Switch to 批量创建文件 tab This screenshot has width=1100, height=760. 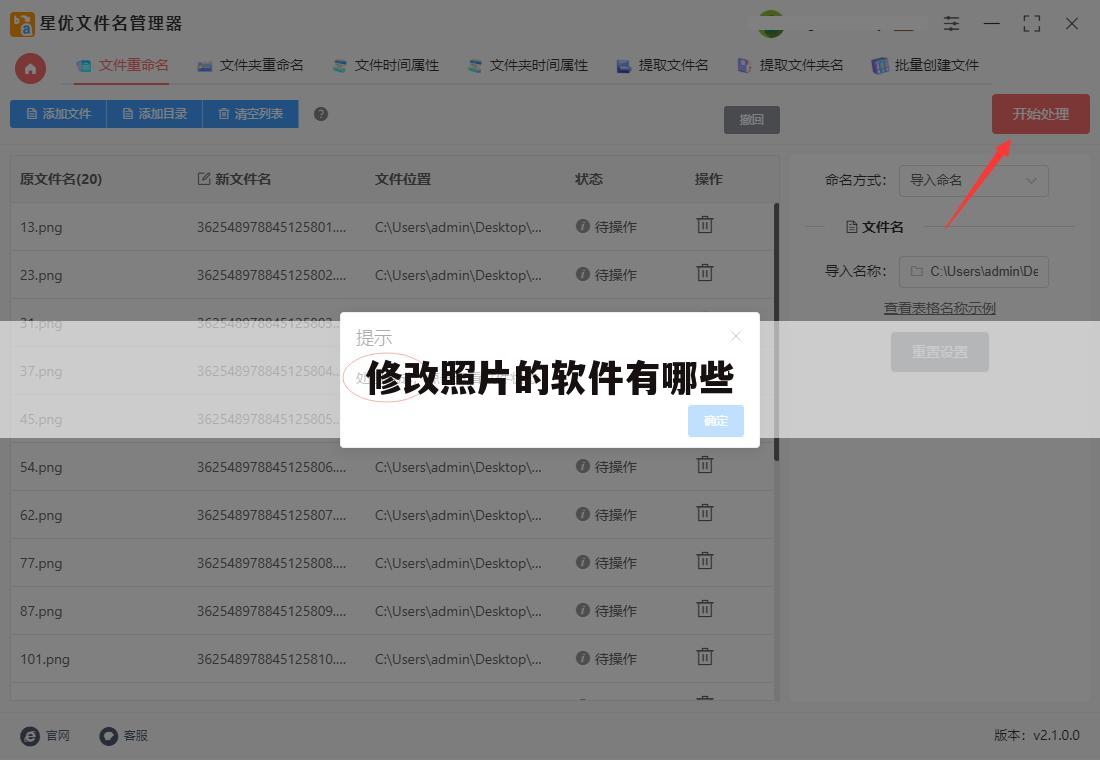click(x=925, y=65)
